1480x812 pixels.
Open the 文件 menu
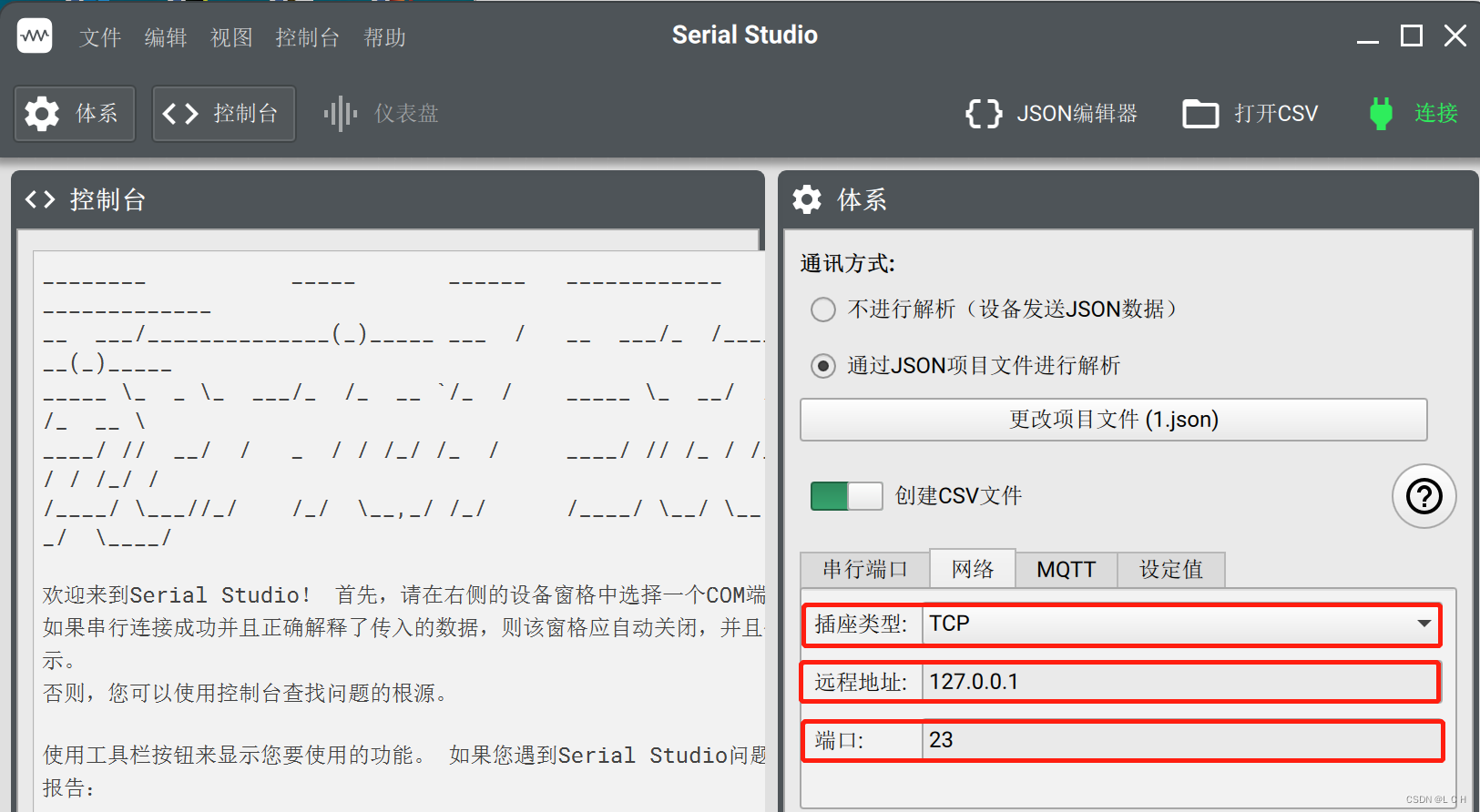coord(100,37)
